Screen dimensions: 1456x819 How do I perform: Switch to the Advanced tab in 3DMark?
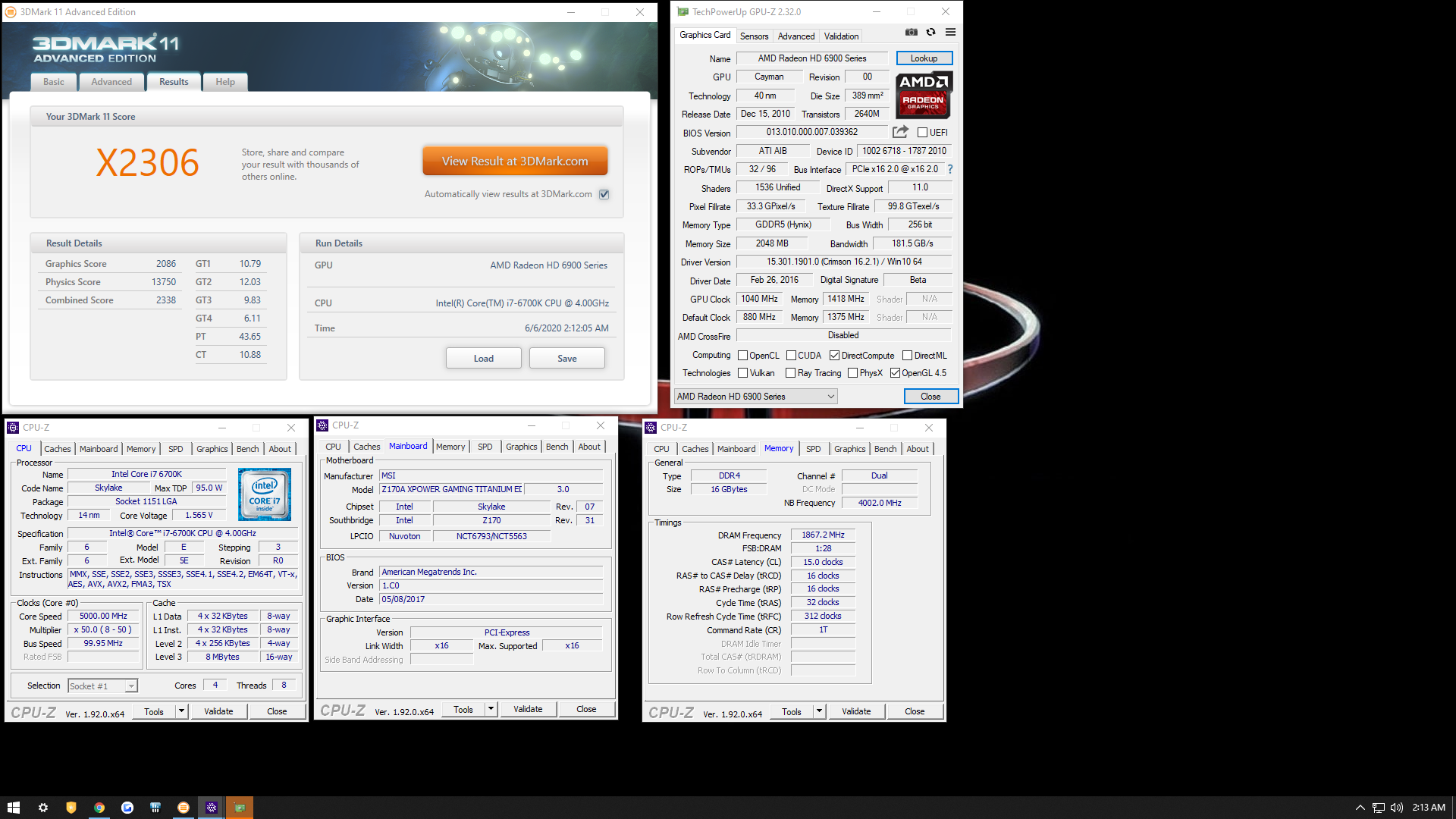pyautogui.click(x=111, y=82)
